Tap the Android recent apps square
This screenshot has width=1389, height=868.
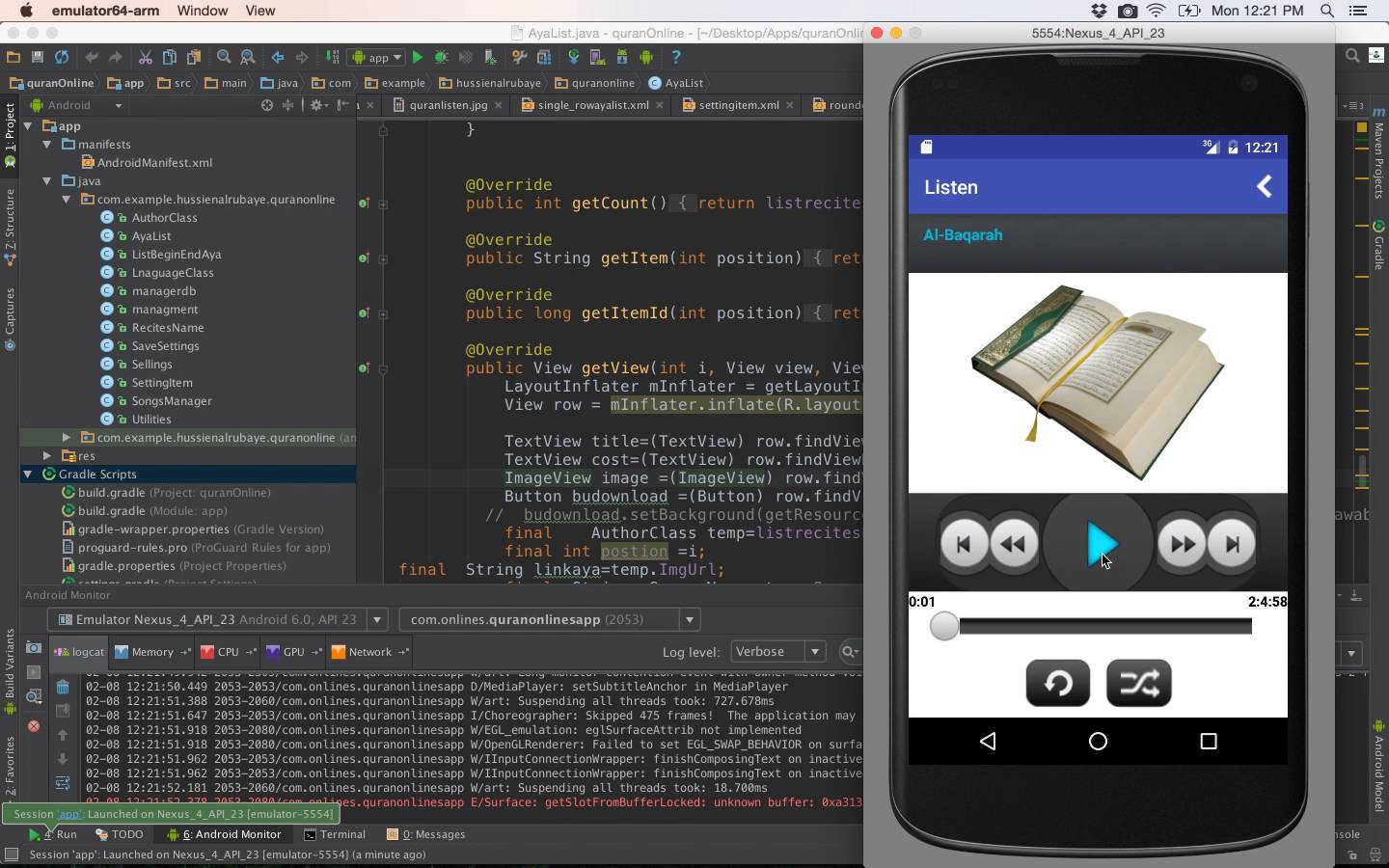point(1208,741)
